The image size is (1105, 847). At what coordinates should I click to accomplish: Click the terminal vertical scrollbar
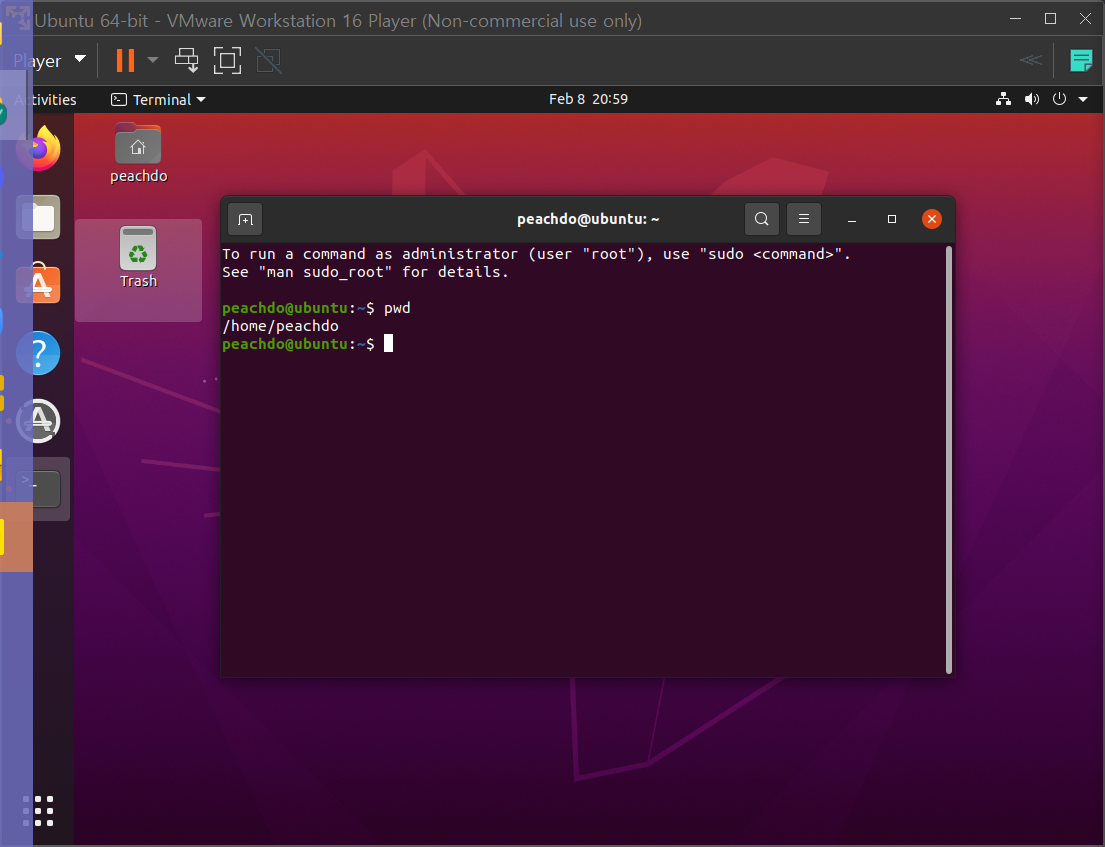[x=949, y=459]
